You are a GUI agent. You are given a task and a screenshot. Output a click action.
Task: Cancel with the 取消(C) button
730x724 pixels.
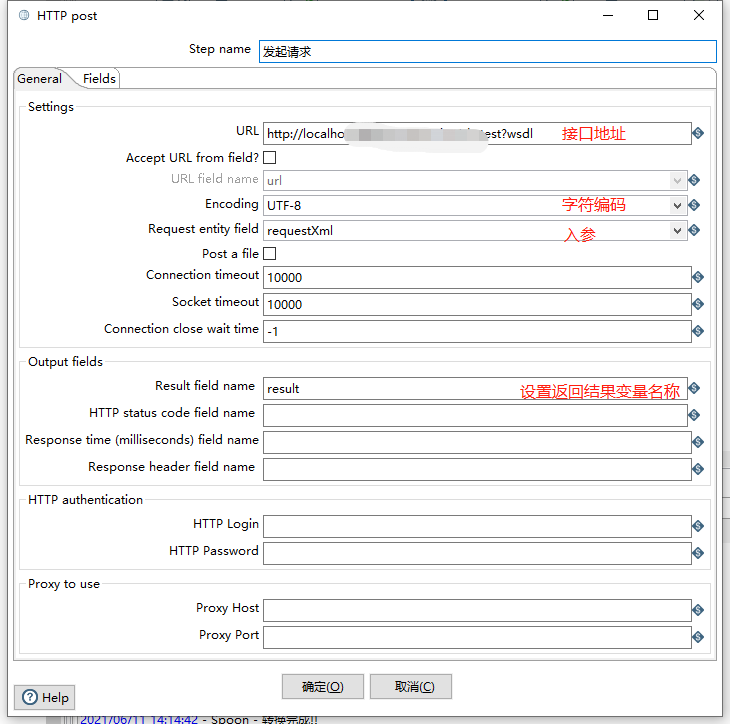coord(411,687)
